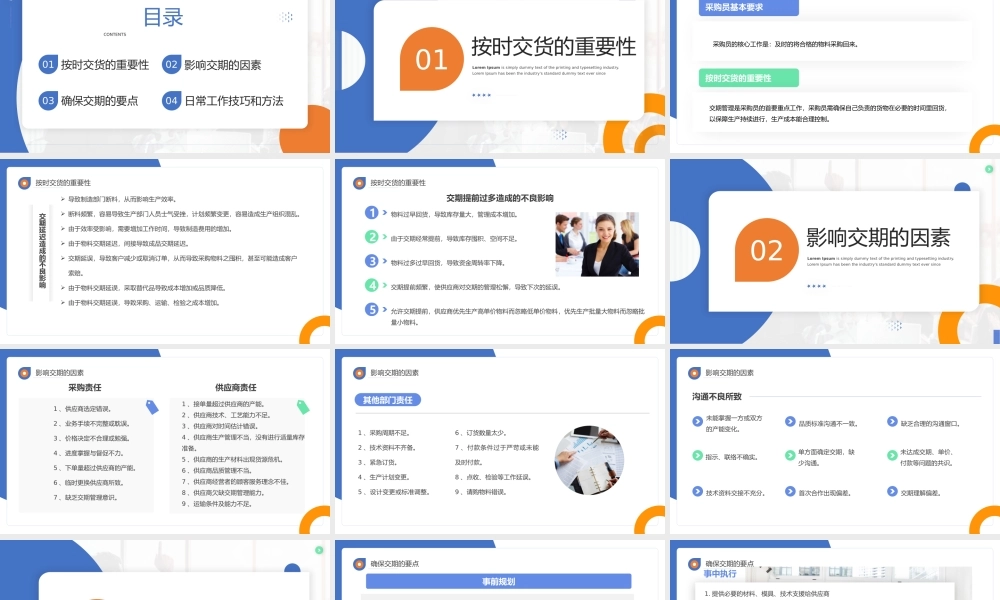
Task: Click heading 交期提前过多造成的不良影响
Action: (x=500, y=198)
